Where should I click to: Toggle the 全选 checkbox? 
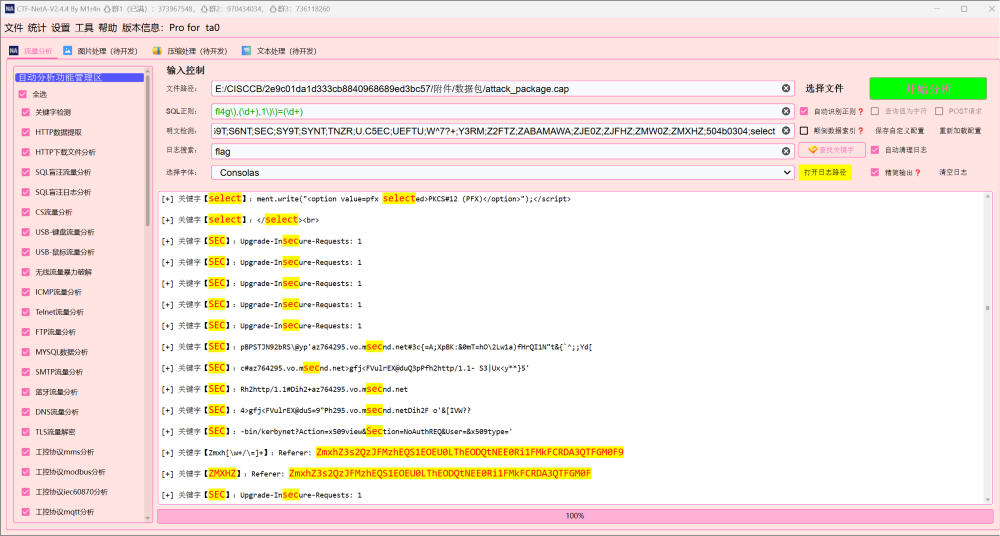click(x=23, y=94)
